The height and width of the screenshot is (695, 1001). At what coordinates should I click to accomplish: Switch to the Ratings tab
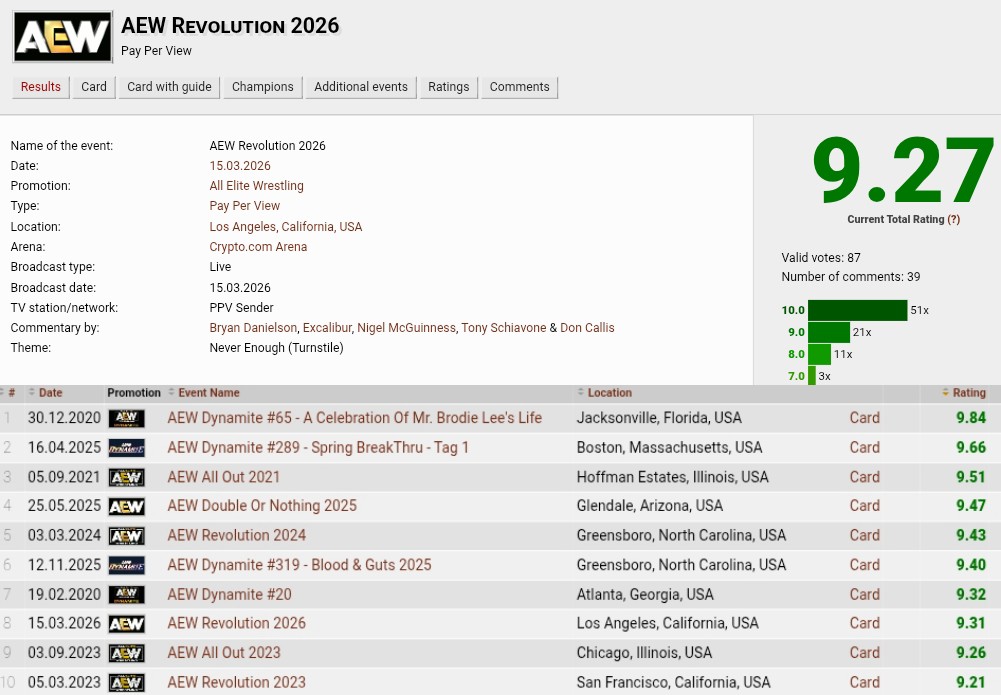click(x=448, y=87)
